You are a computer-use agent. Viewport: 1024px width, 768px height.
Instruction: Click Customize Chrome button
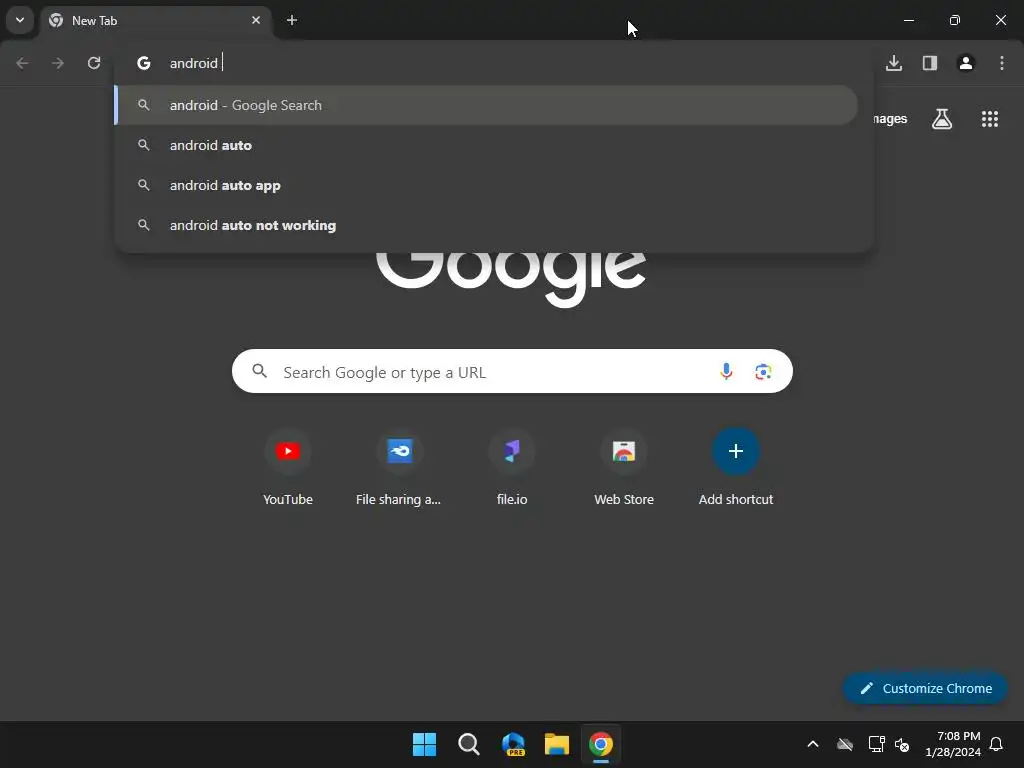[x=925, y=688]
